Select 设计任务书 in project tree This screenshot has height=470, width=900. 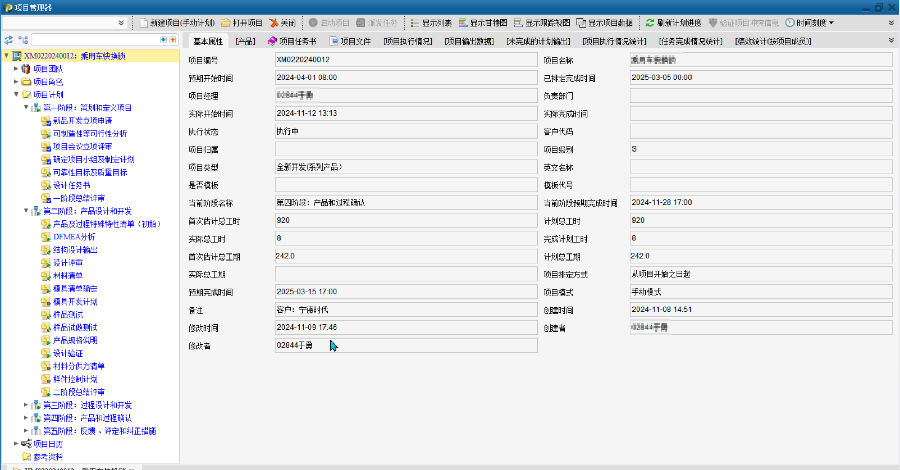pyautogui.click(x=71, y=185)
